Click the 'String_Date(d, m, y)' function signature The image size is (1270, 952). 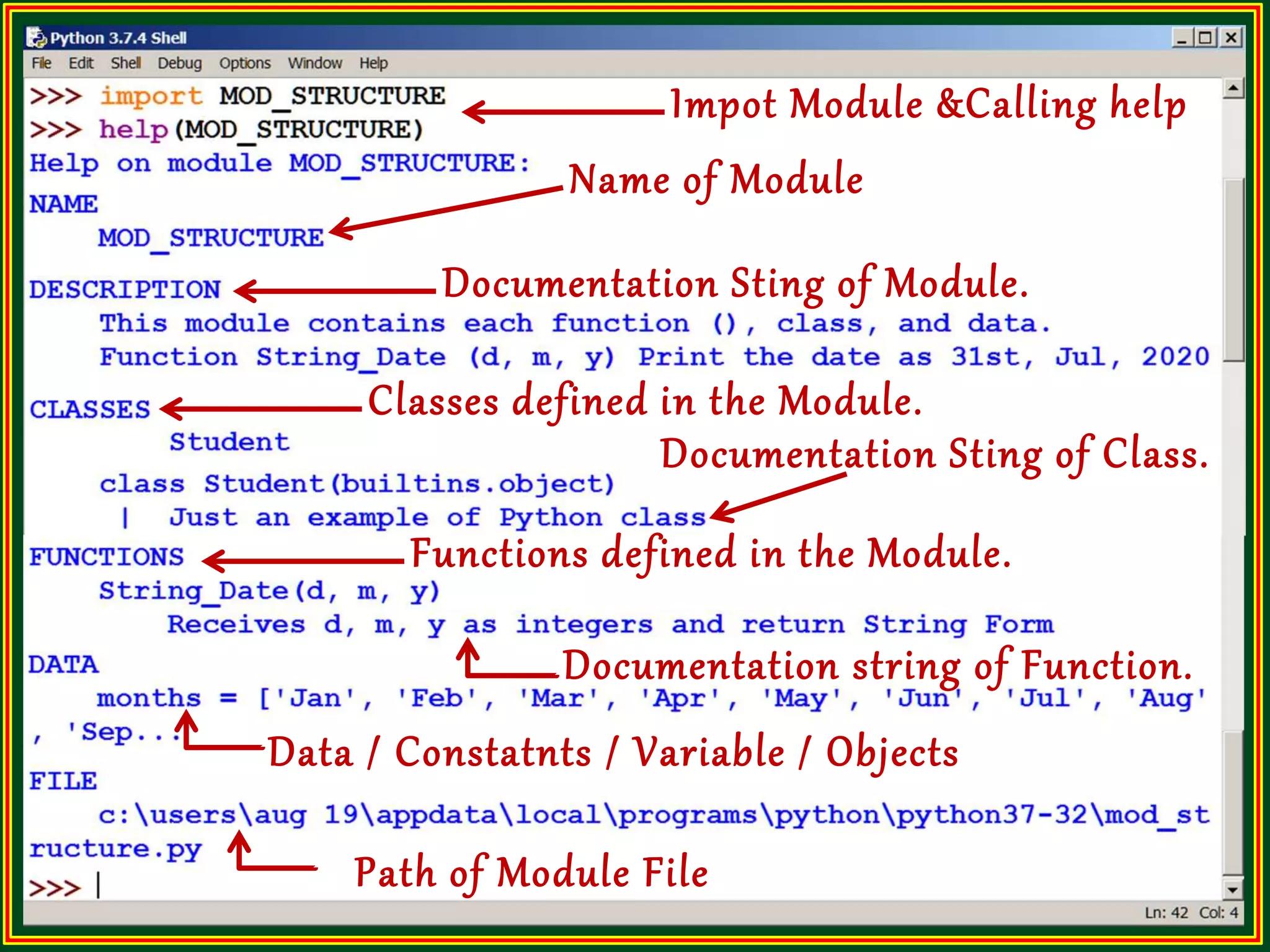(x=269, y=592)
